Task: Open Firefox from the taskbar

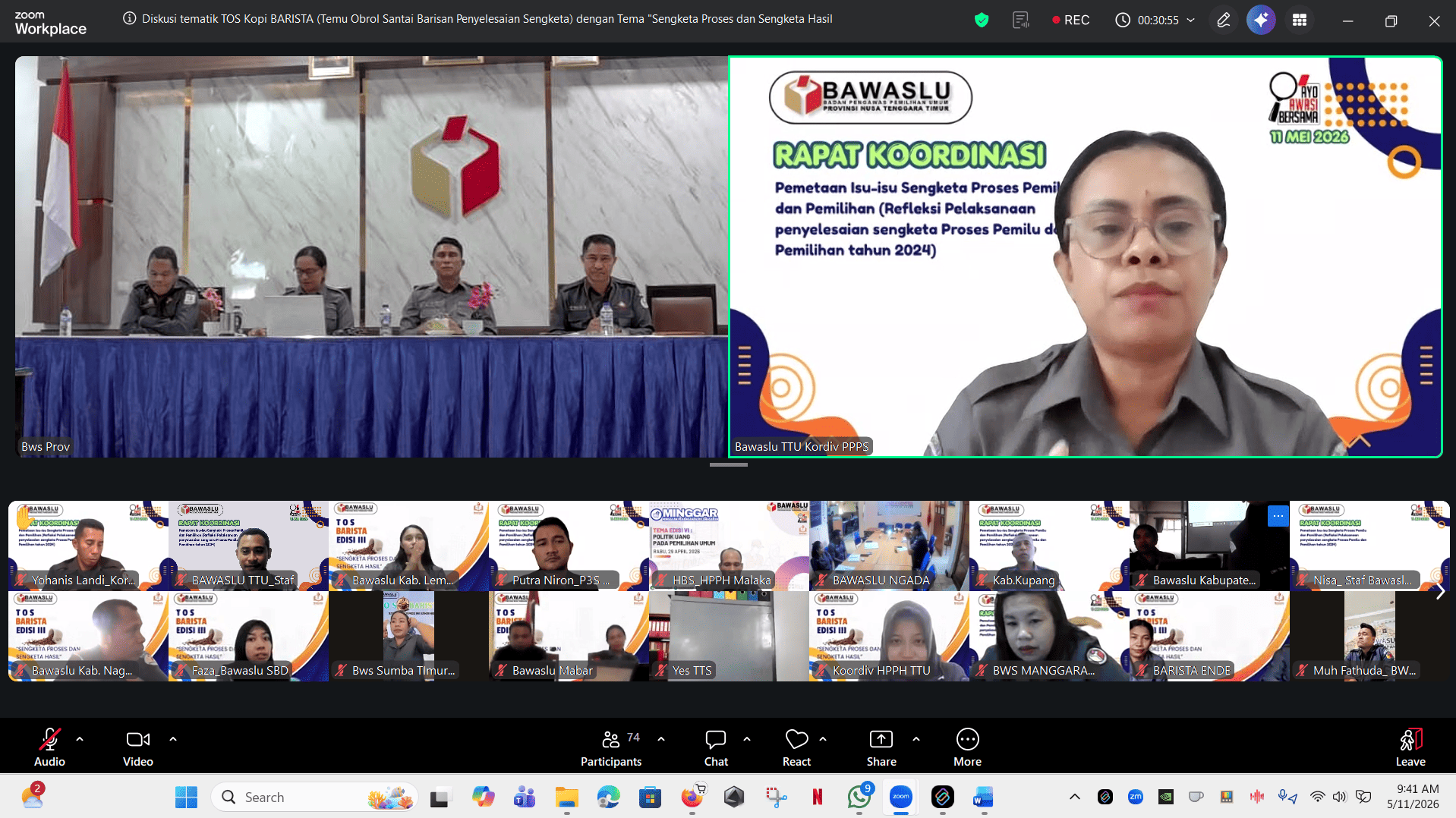Action: coord(692,797)
